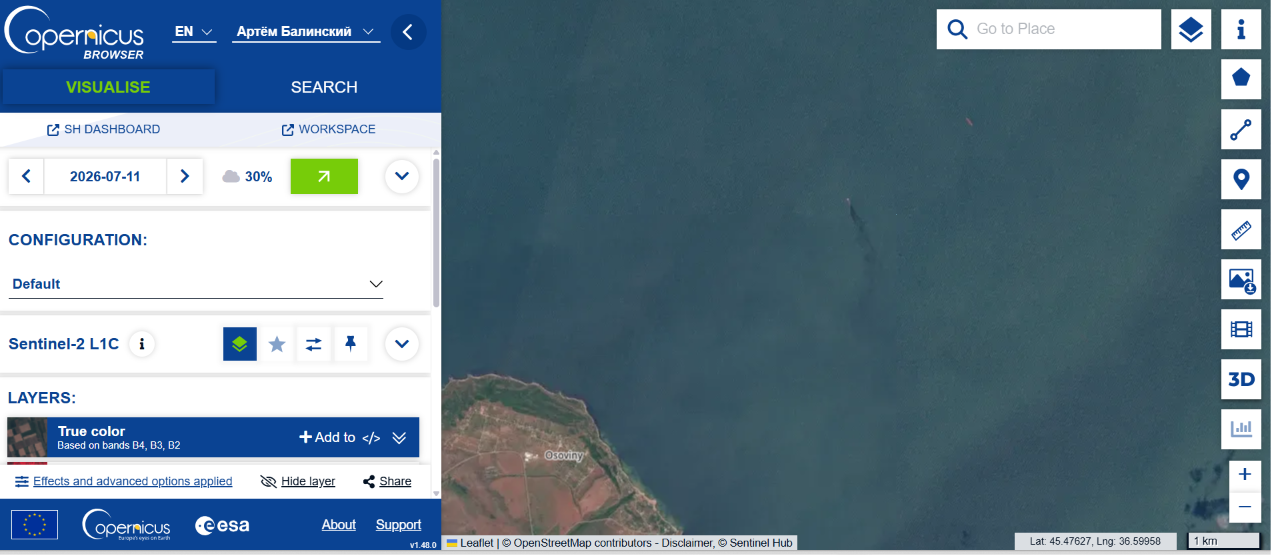Screen dimensions: 1271x555
Task: Open the Артём Балинский user menu
Action: [x=305, y=32]
